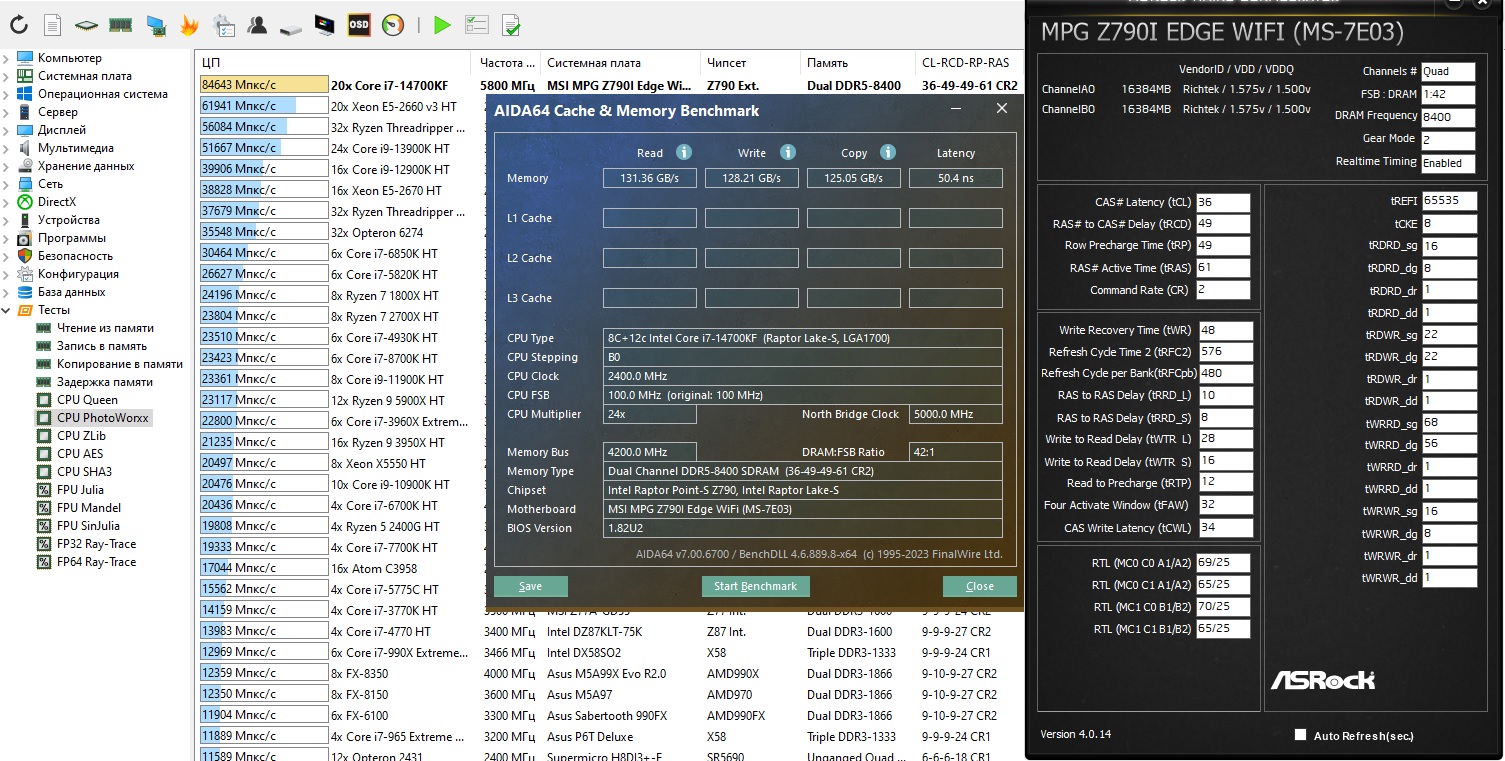Click the Start Benchmark button

pyautogui.click(x=755, y=586)
